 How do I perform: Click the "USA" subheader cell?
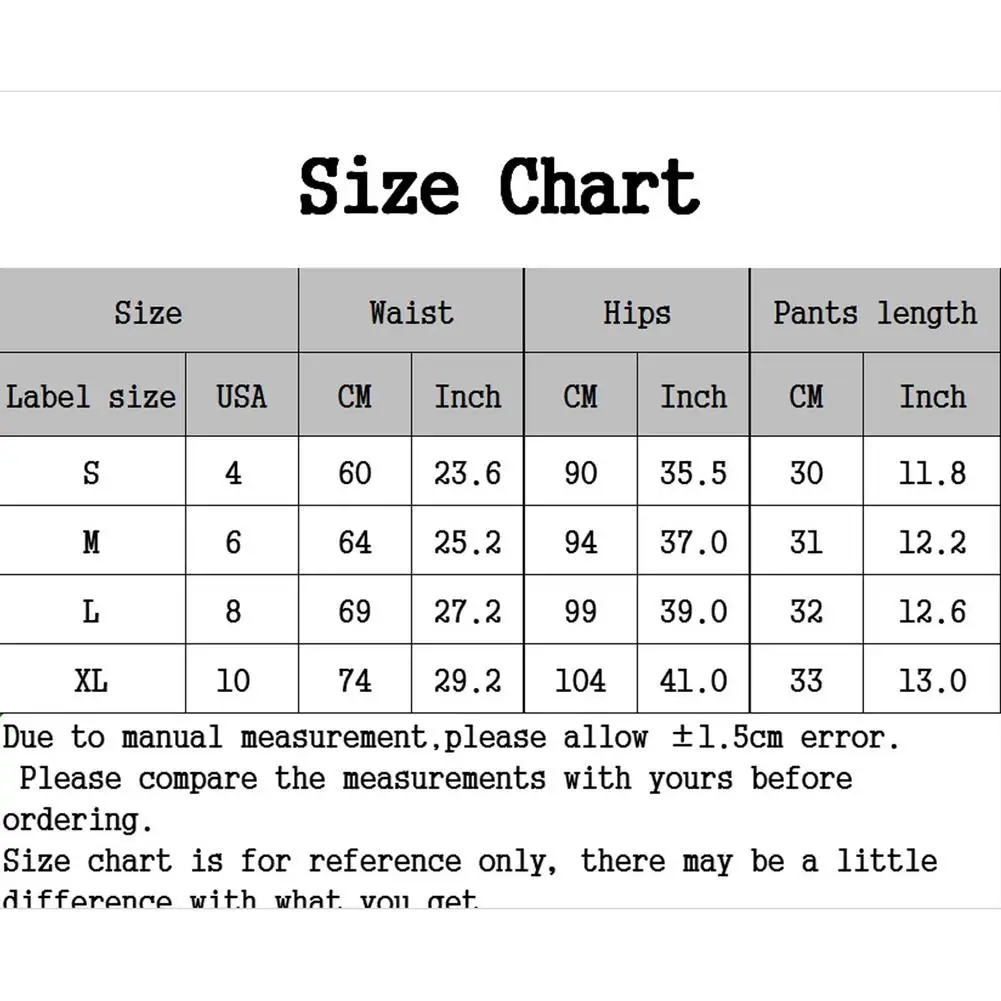tap(241, 396)
